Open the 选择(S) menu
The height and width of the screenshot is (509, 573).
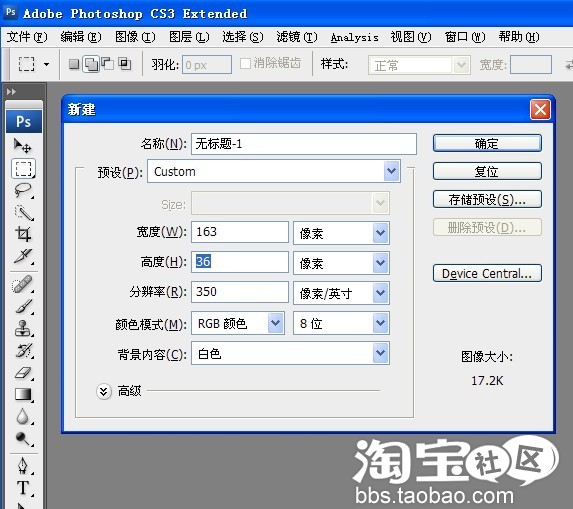[x=243, y=37]
